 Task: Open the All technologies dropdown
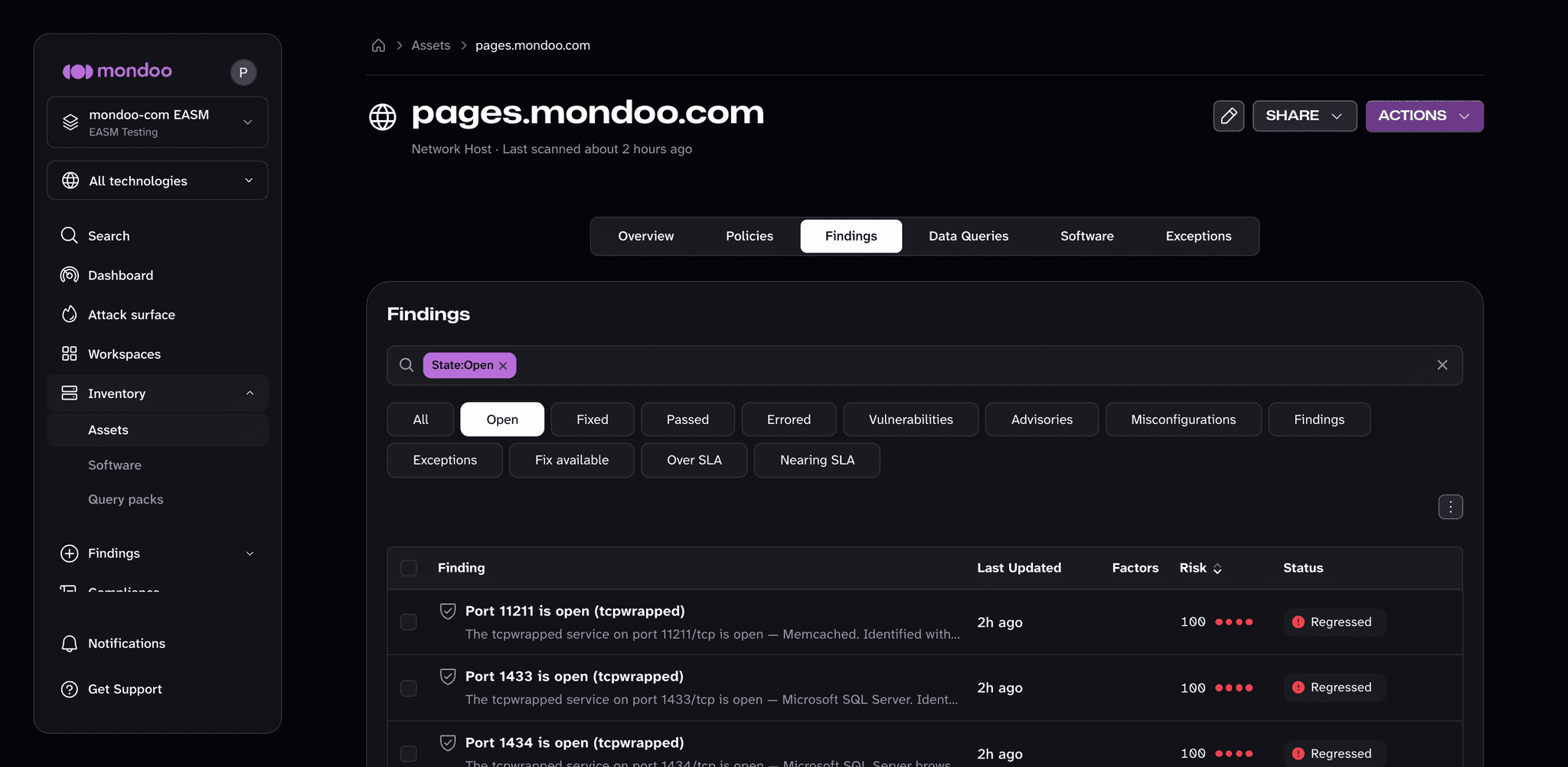click(x=158, y=181)
